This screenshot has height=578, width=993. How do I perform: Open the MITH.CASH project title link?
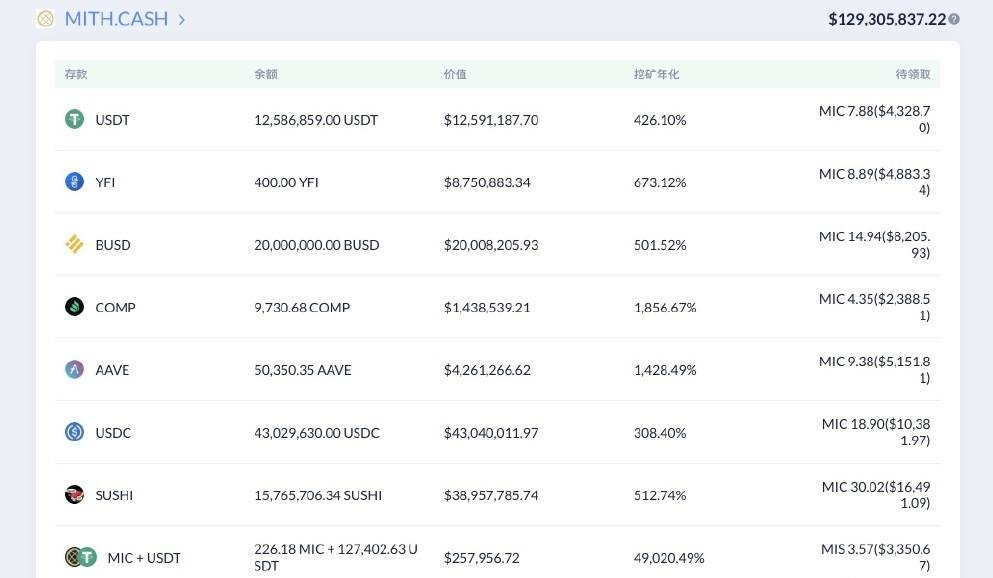coord(116,19)
